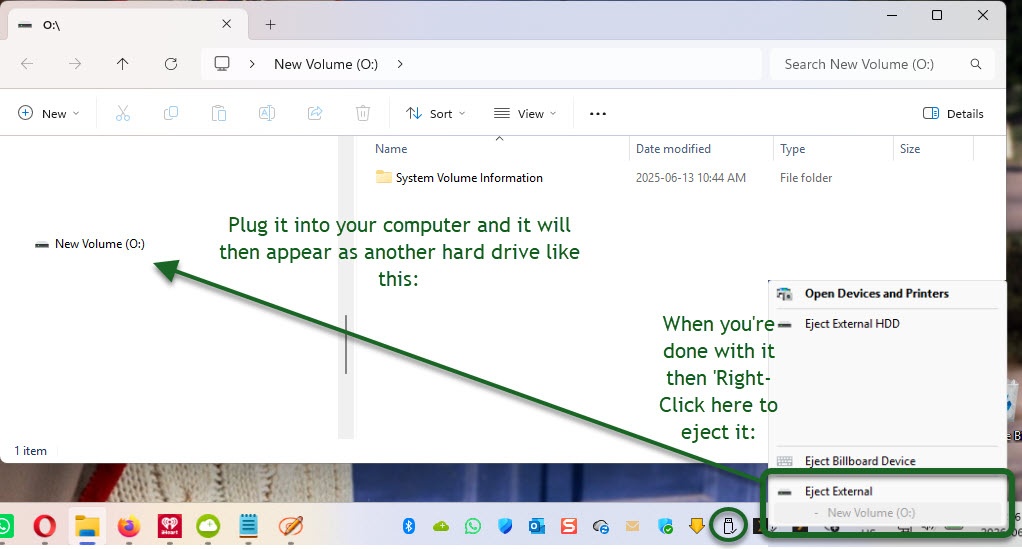Screen dimensions: 1022x549
Task: Click the Delete trash icon
Action: (x=363, y=113)
